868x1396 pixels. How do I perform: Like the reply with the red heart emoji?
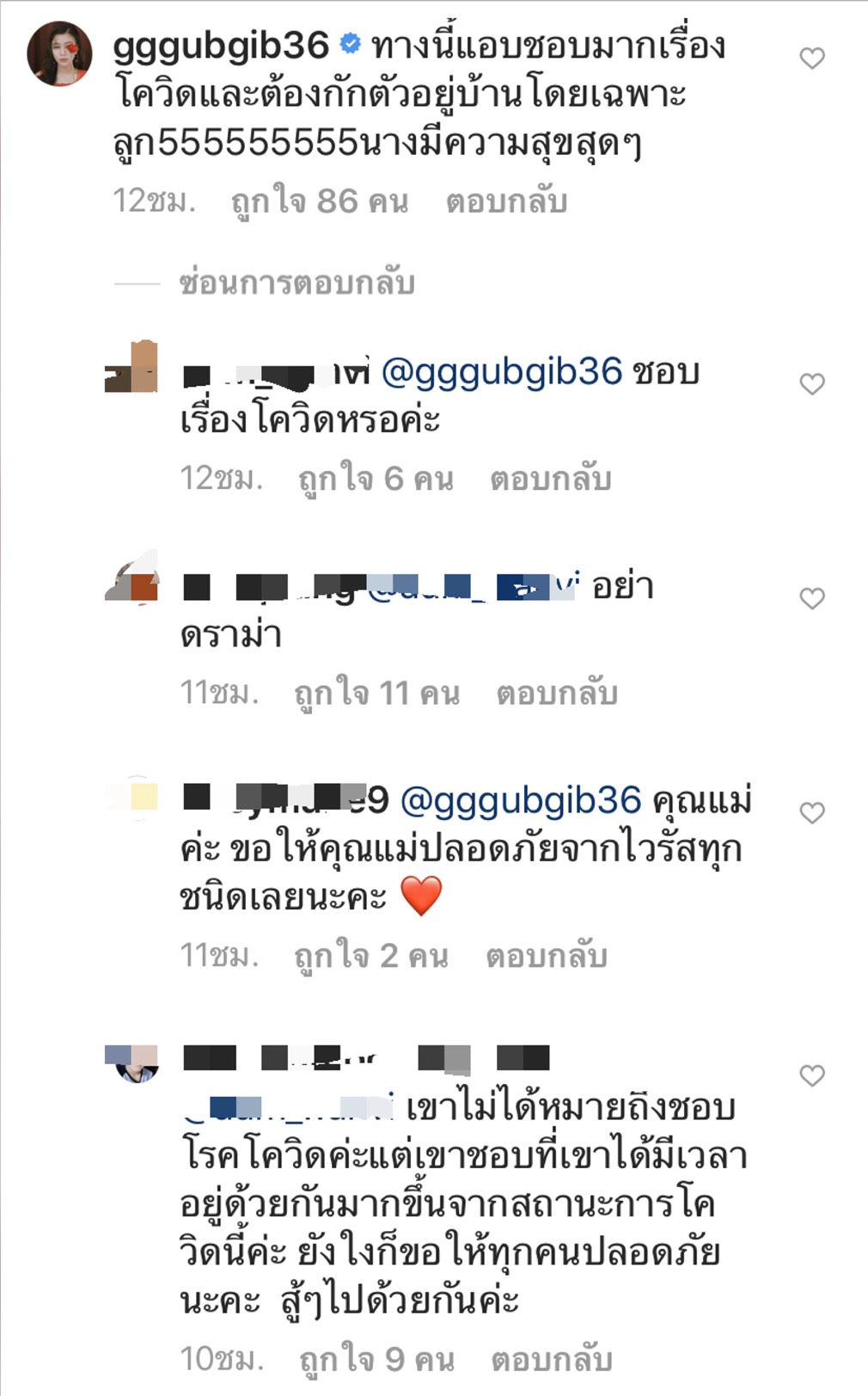pos(812,812)
